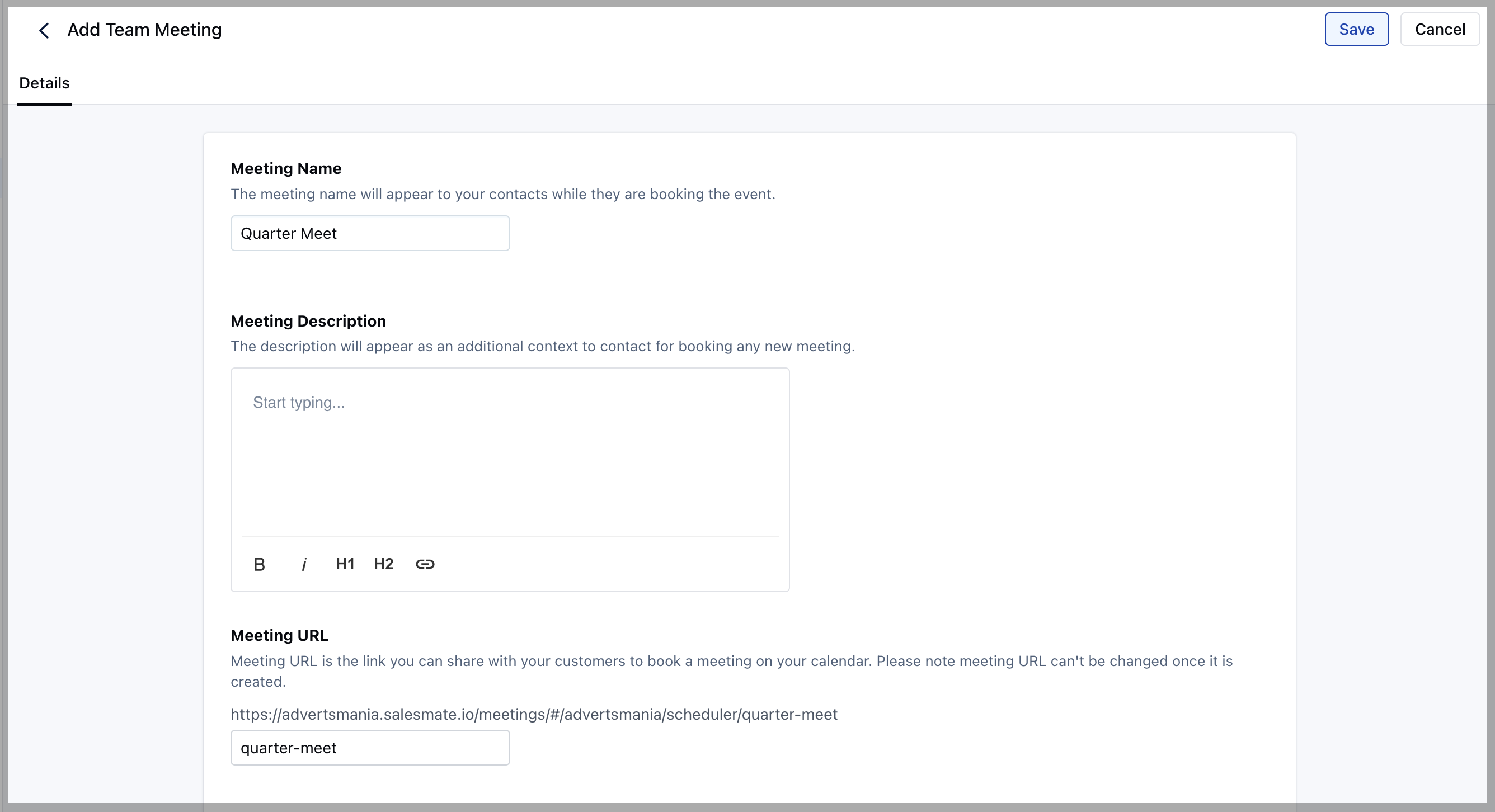Click the Meeting URL heading label
The image size is (1495, 812).
click(x=279, y=635)
